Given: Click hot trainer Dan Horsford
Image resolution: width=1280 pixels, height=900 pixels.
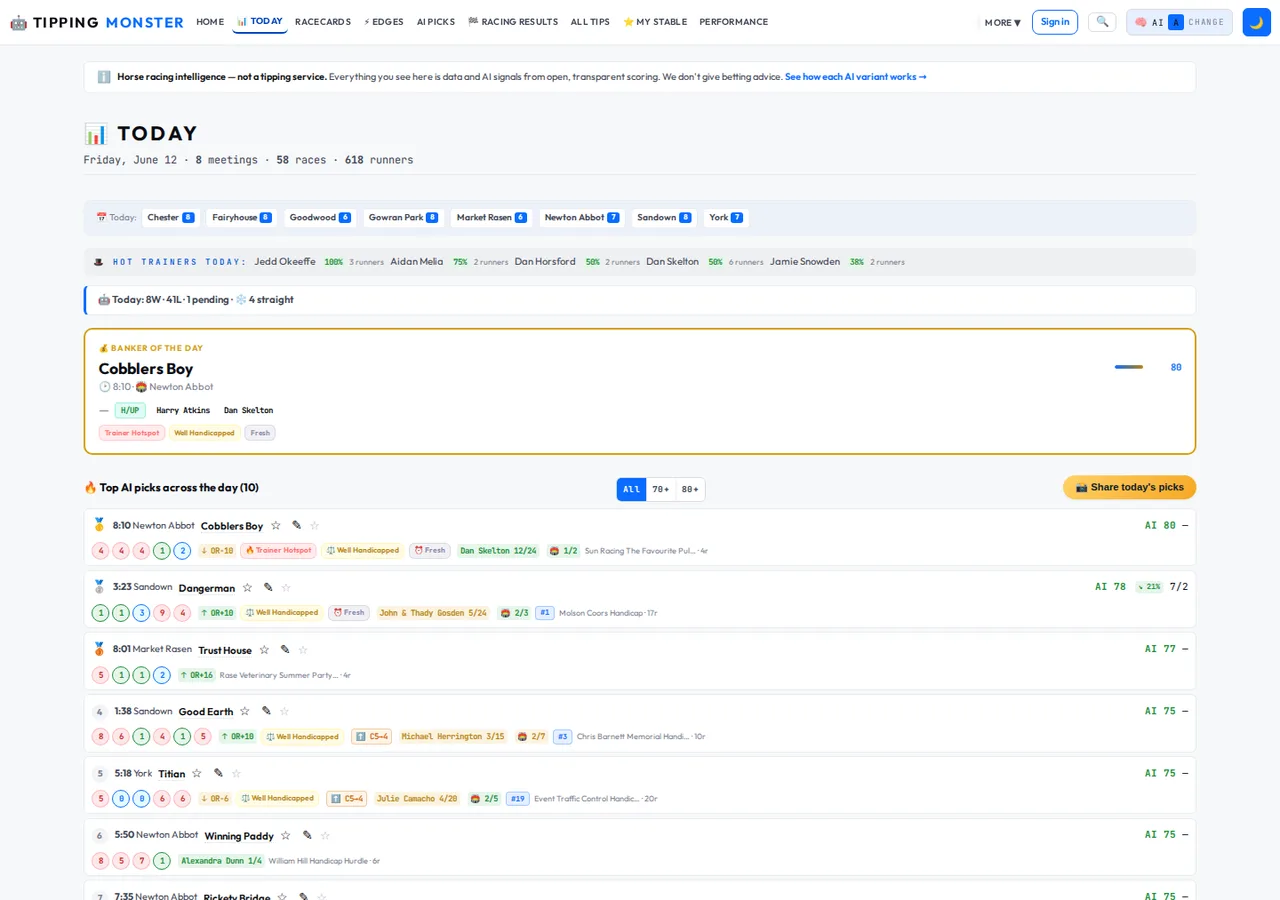Looking at the screenshot, I should tap(545, 262).
